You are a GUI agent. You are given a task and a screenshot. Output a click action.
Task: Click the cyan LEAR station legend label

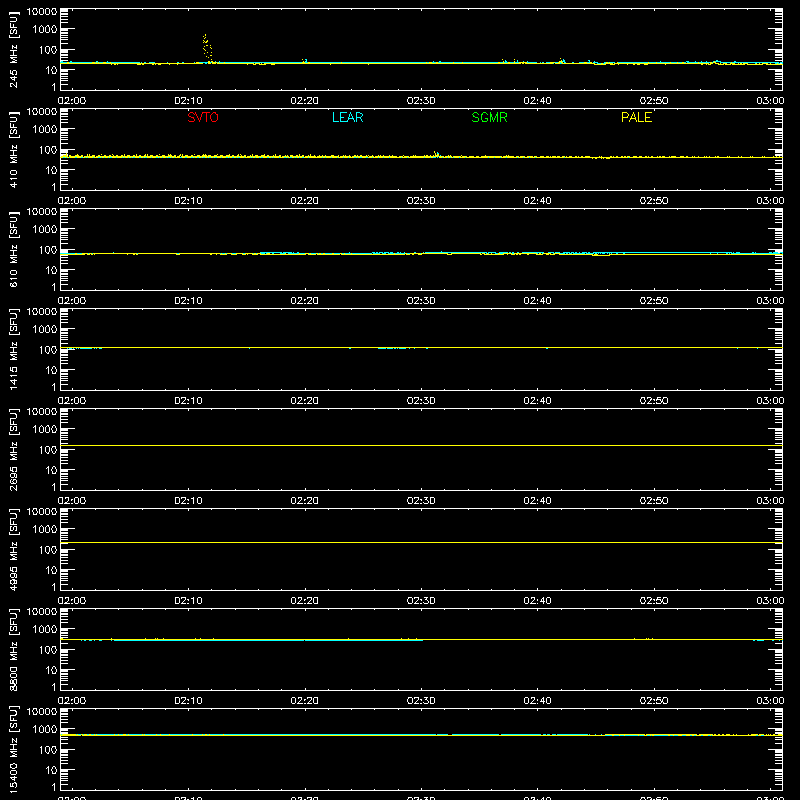(x=347, y=117)
